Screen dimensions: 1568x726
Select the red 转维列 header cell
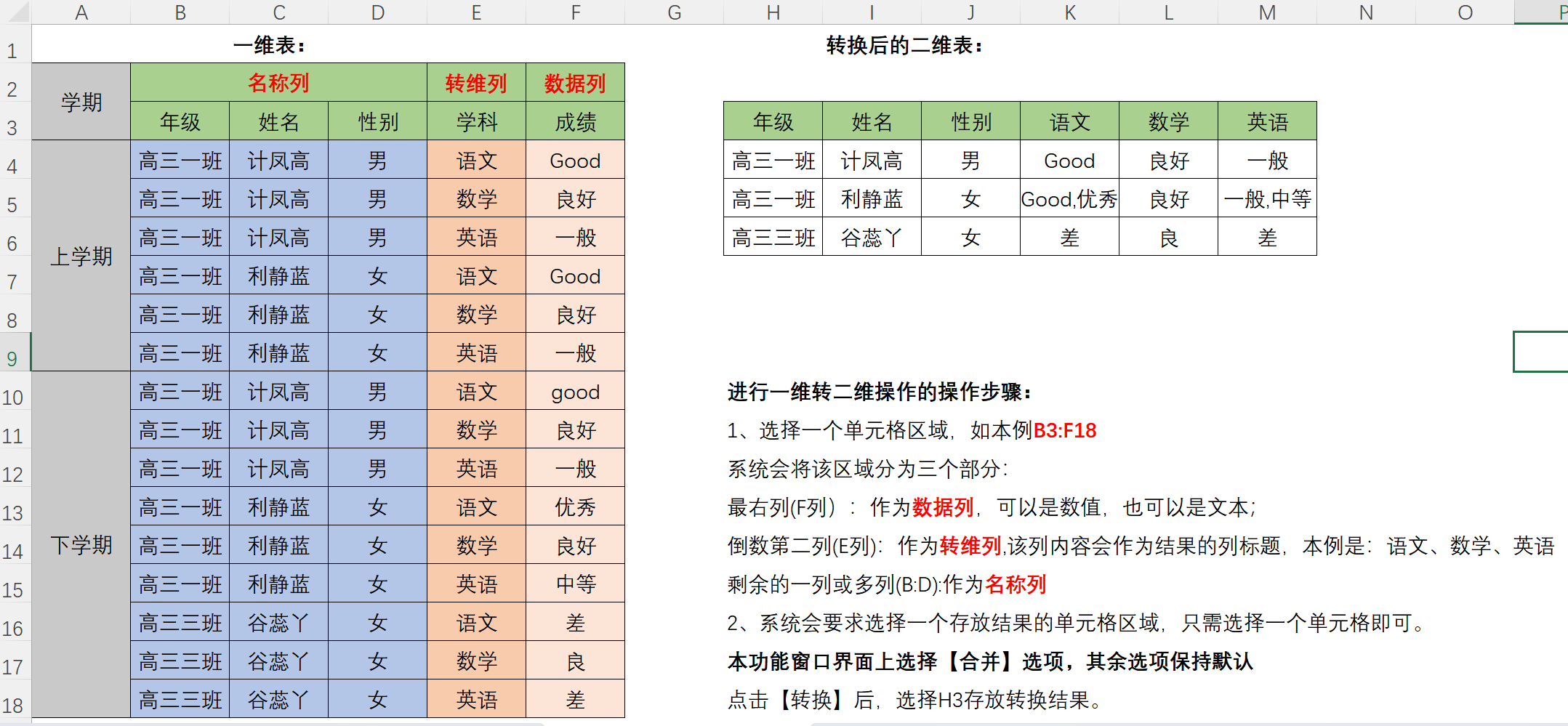tap(476, 83)
